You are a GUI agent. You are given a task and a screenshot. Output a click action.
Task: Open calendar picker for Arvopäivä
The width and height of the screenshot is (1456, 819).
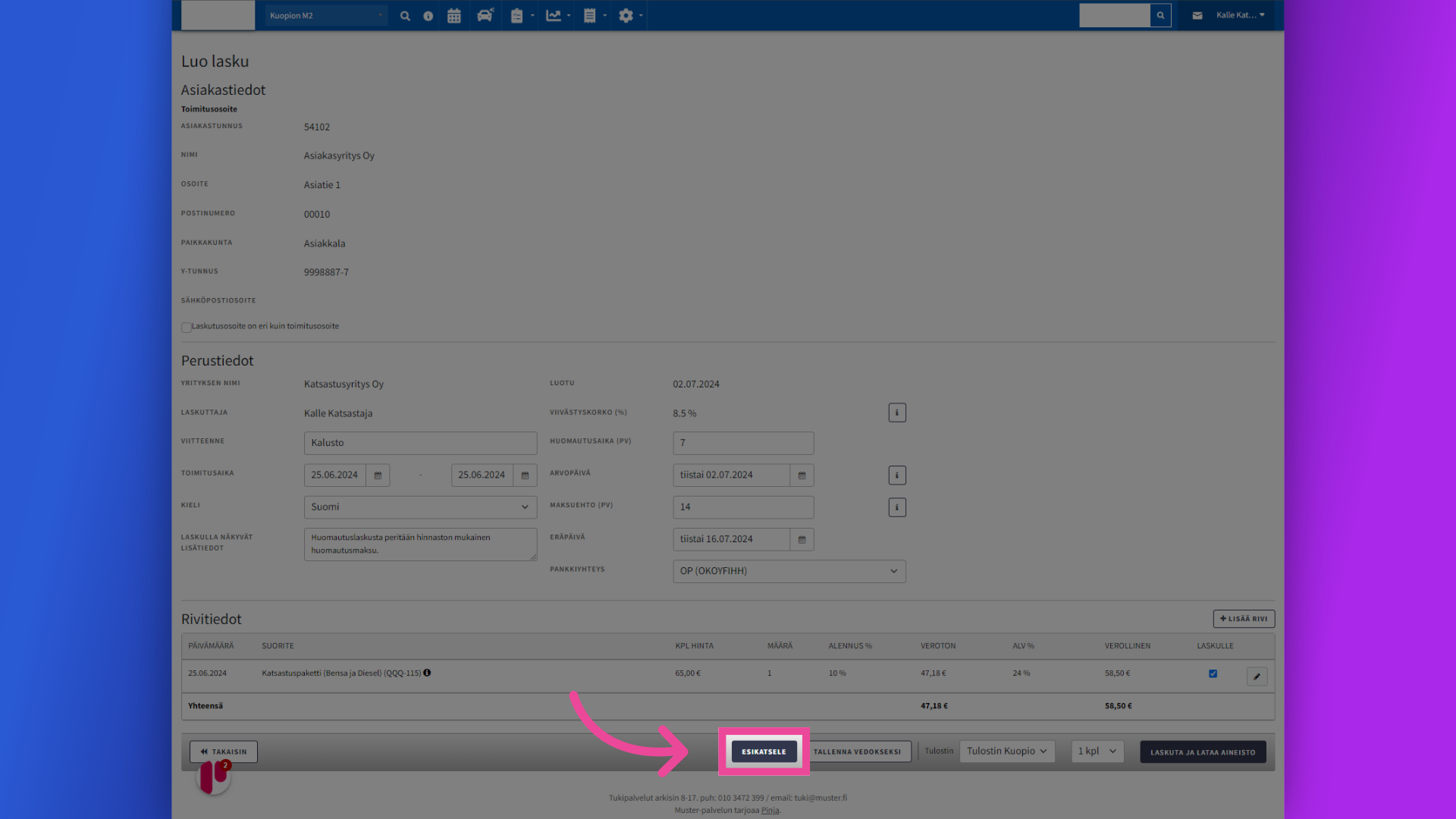click(802, 475)
